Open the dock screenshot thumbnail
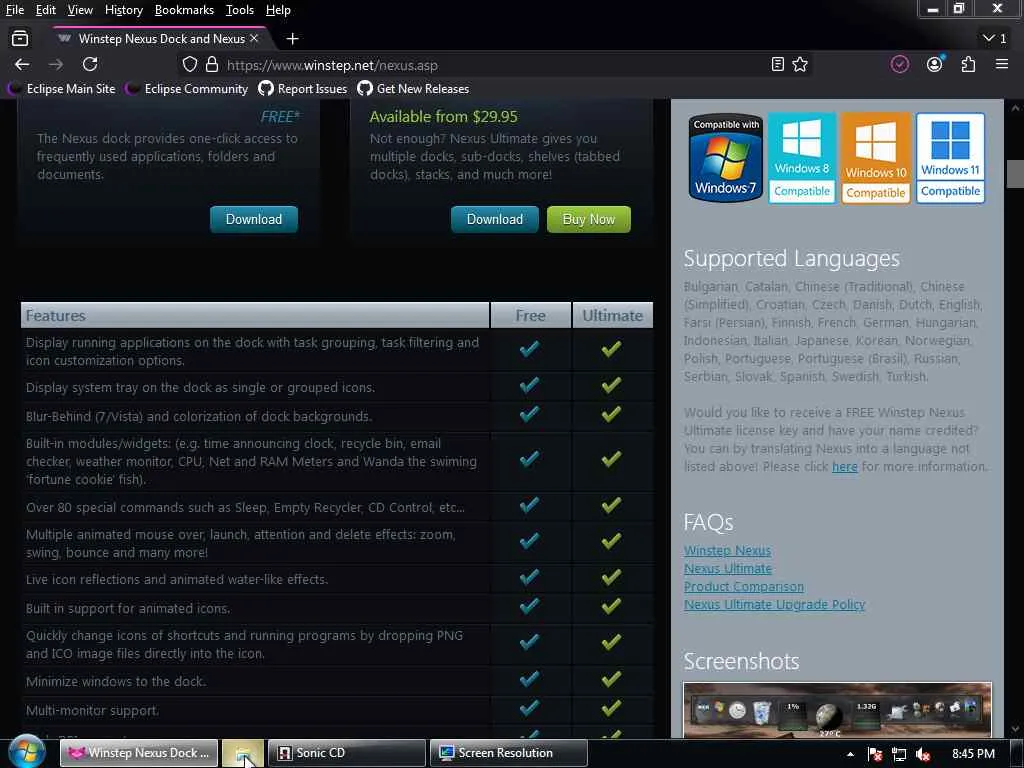The width and height of the screenshot is (1024, 768). point(837,711)
